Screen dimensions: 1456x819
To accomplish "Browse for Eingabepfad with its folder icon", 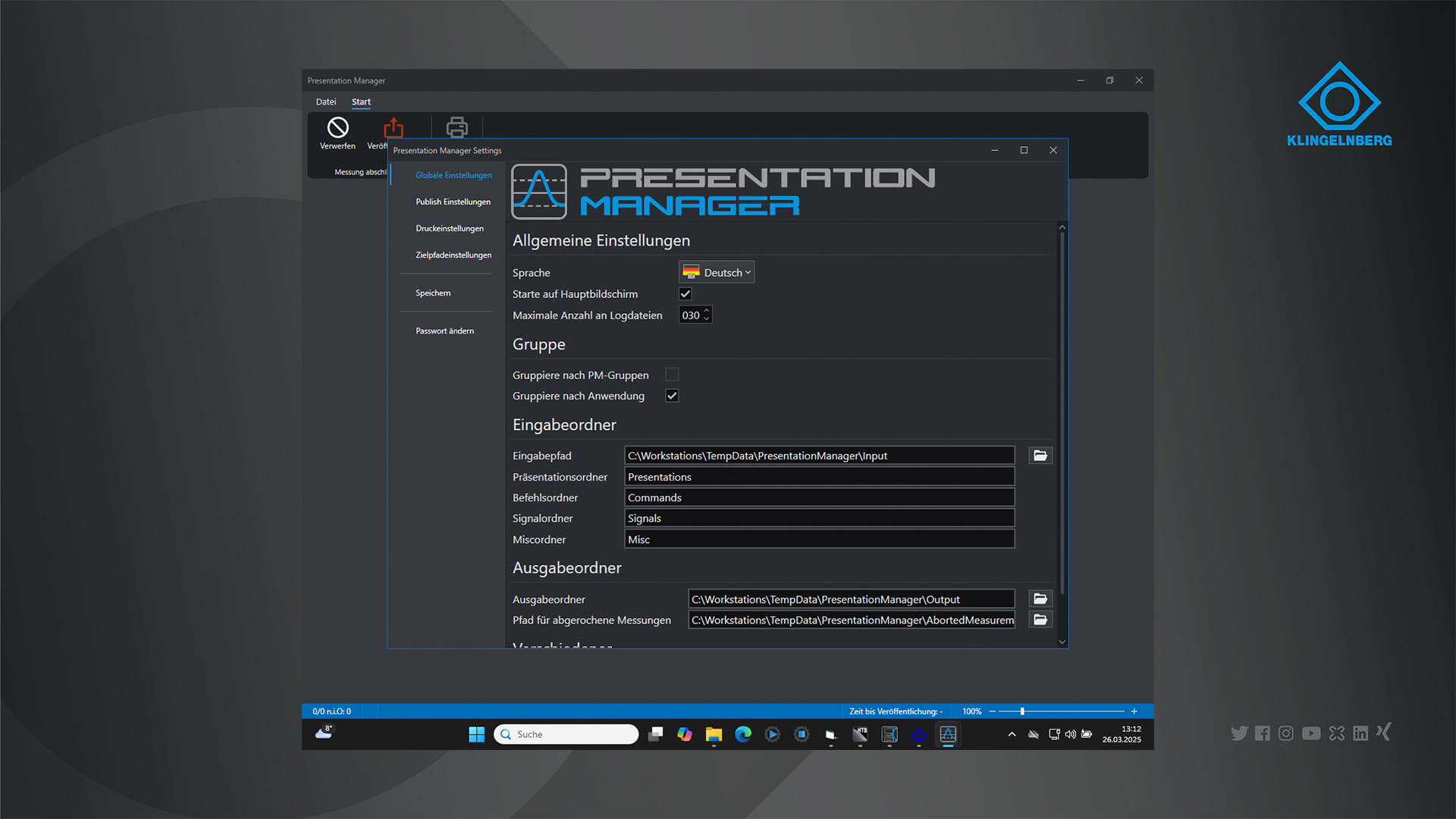I will click(1040, 456).
